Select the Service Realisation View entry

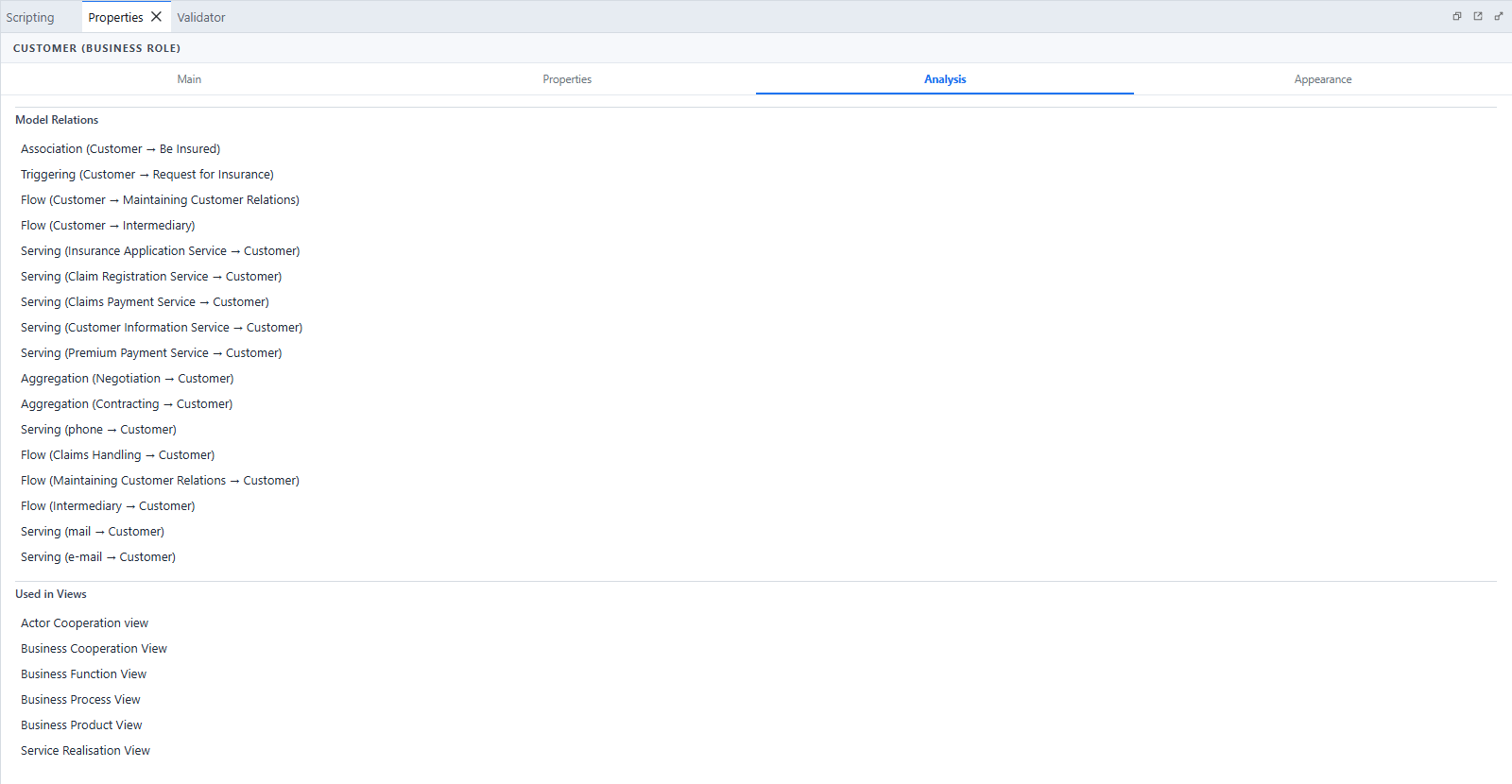(85, 751)
